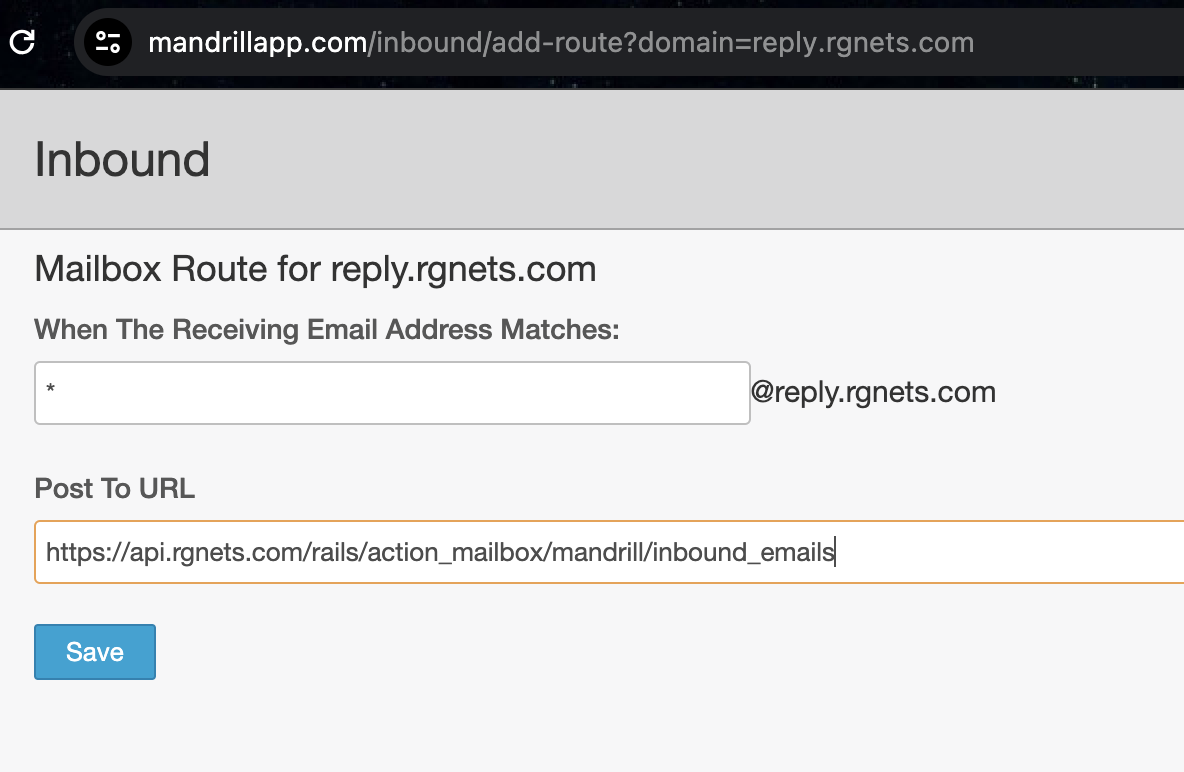
Task: Focus the receiving email address input field
Action: tap(392, 392)
